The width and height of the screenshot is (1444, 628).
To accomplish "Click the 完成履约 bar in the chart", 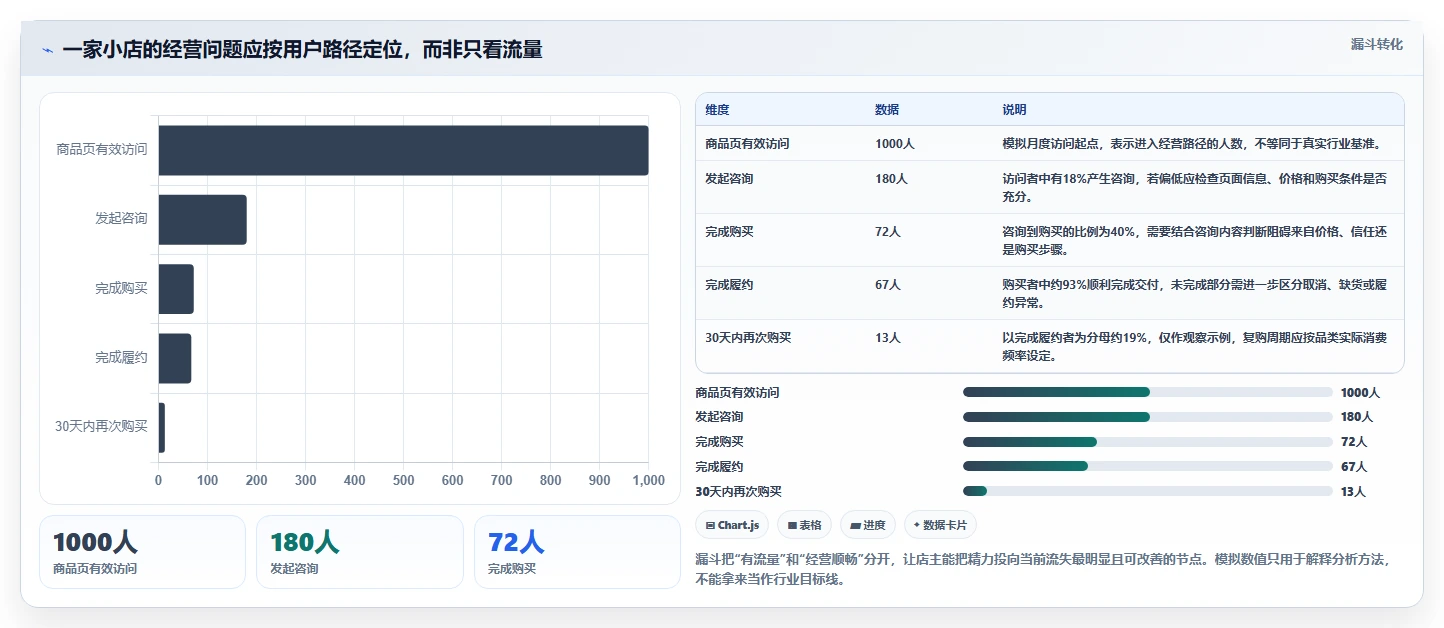I will [x=175, y=358].
